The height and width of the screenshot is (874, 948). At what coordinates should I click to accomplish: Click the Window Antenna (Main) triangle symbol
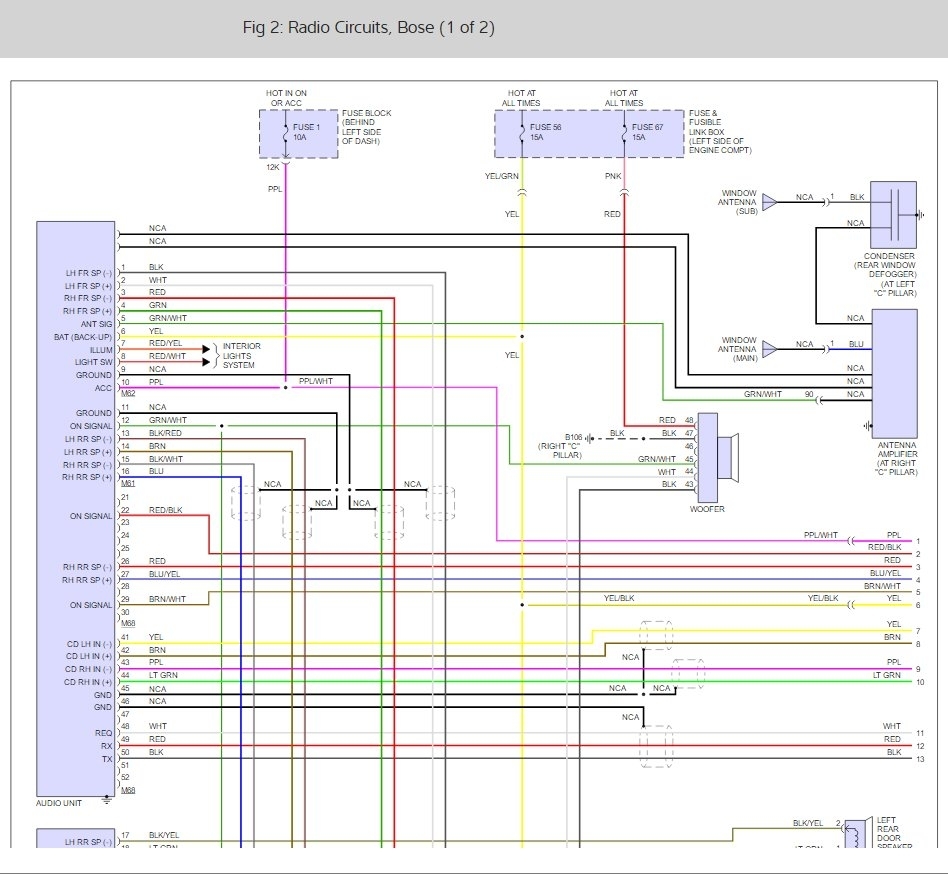click(x=769, y=348)
